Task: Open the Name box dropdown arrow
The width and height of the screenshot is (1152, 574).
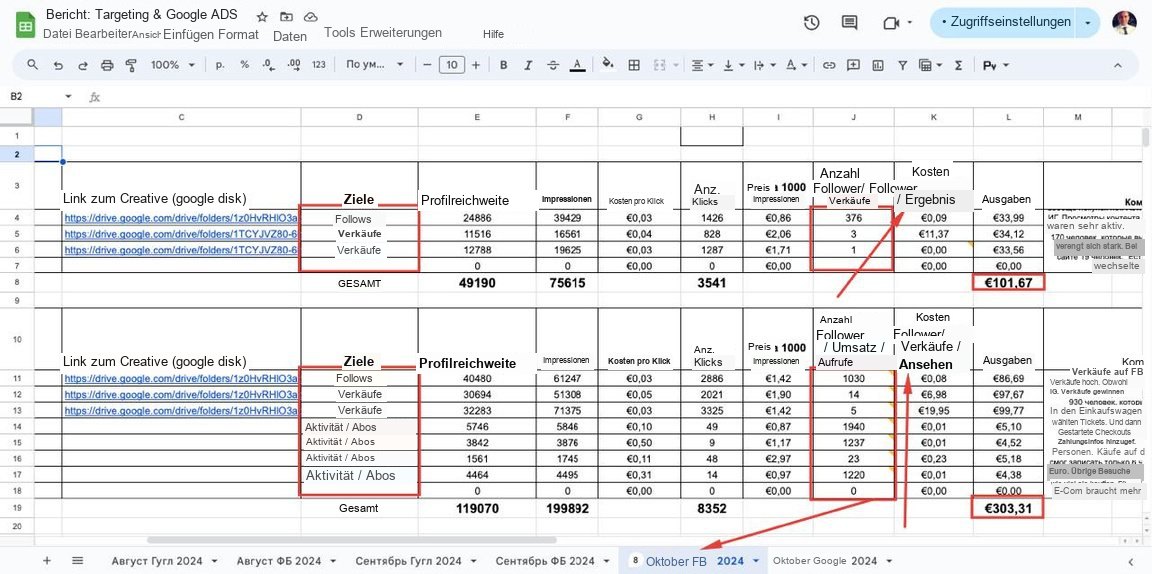Action: [69, 96]
